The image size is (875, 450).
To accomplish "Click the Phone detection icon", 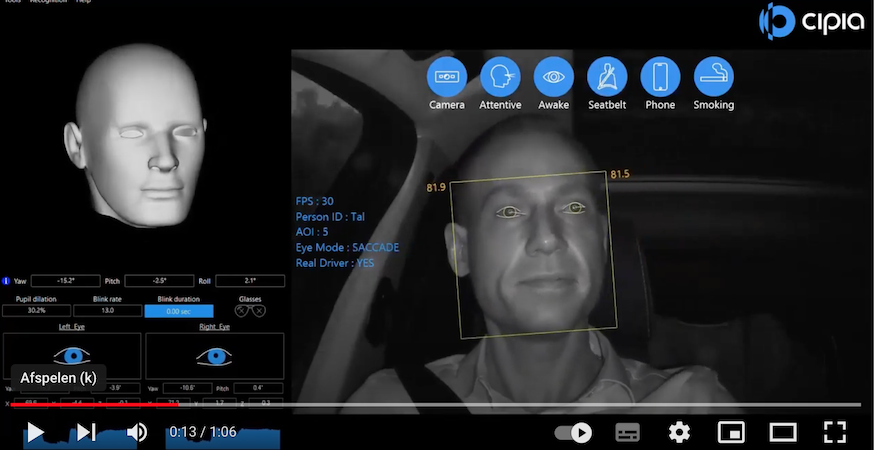I will (660, 77).
